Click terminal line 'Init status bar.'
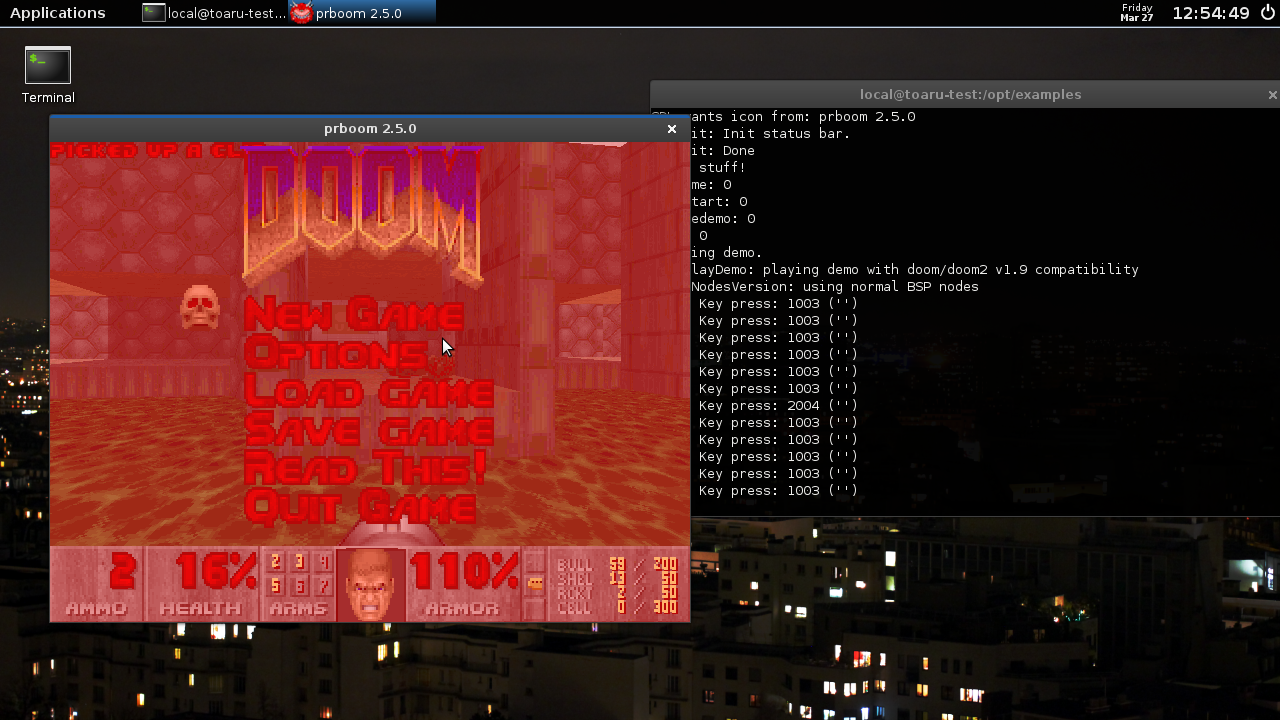1280x720 pixels. tap(770, 133)
